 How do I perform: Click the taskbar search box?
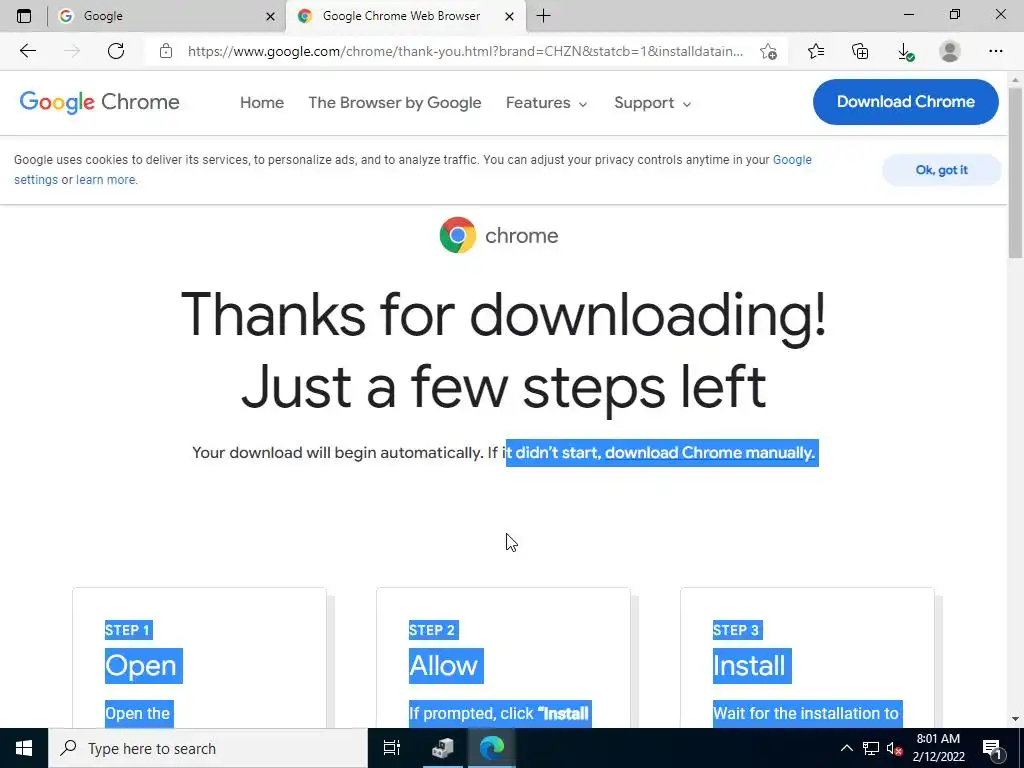tap(208, 748)
